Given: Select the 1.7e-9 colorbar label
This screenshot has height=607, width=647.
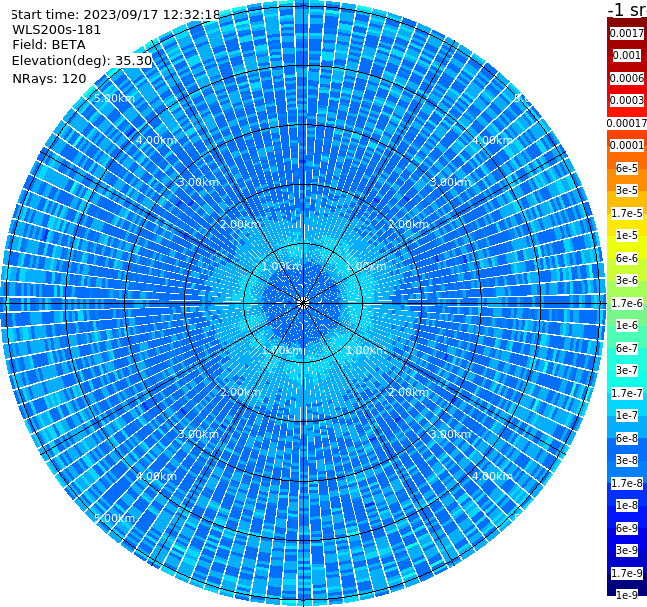Looking at the screenshot, I should pyautogui.click(x=627, y=573).
